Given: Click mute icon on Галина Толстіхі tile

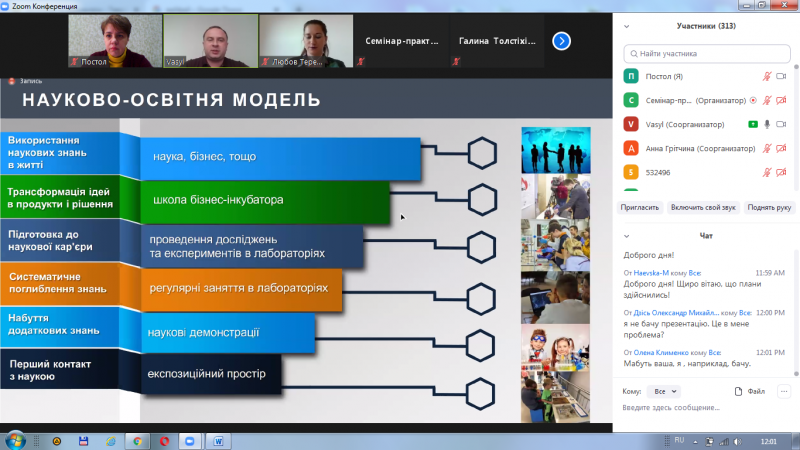Looking at the screenshot, I should tap(456, 62).
